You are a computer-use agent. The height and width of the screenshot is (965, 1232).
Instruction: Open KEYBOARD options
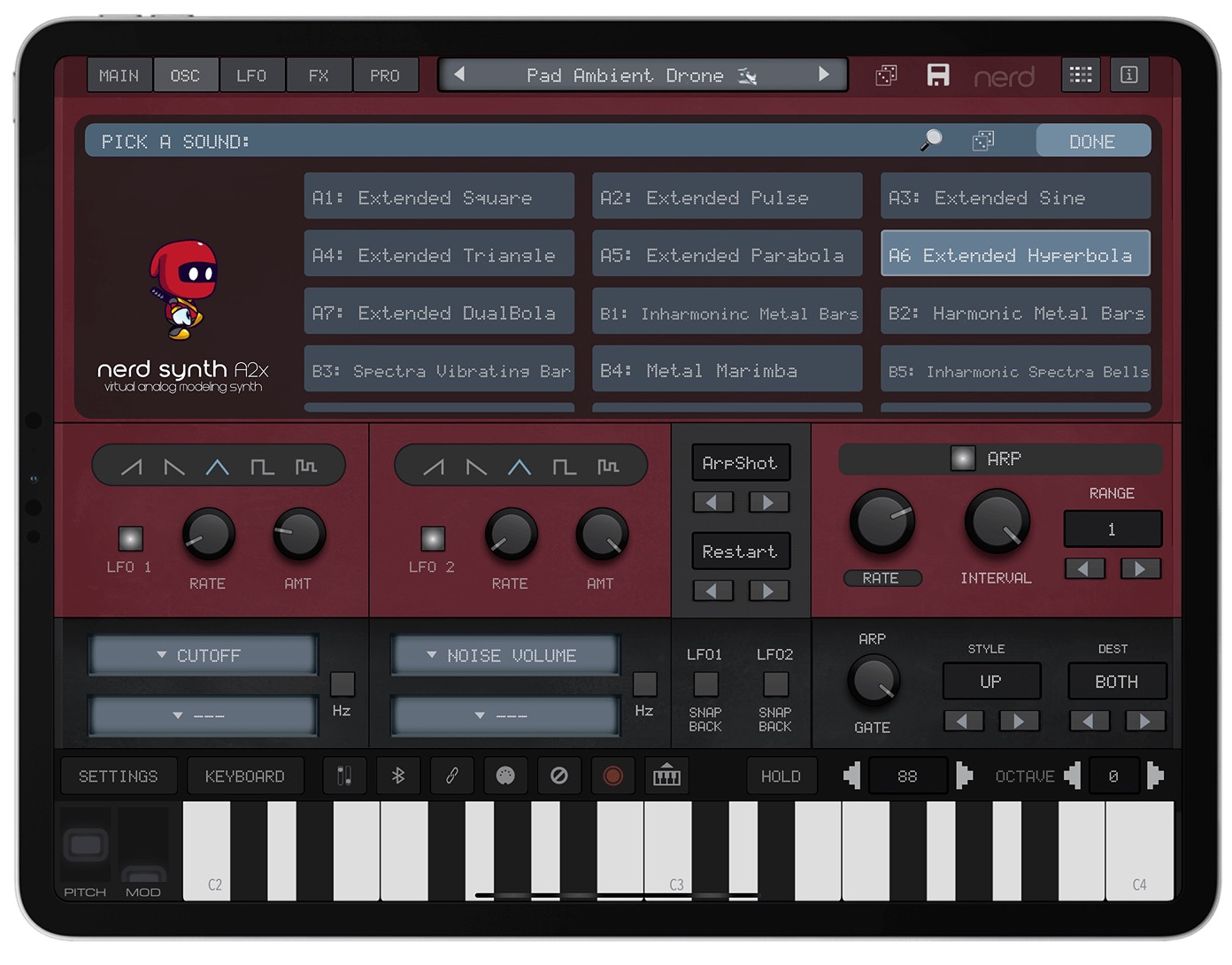click(x=245, y=776)
